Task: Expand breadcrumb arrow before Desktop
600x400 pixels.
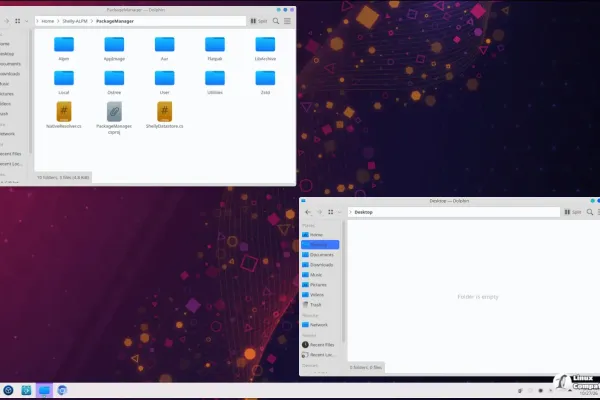Action: [351, 212]
